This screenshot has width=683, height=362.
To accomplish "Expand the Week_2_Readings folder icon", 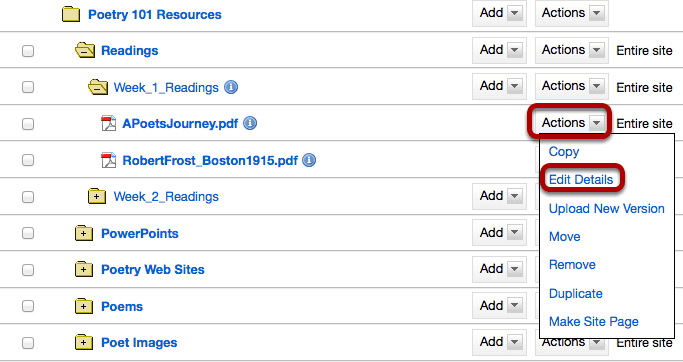I will tap(97, 196).
